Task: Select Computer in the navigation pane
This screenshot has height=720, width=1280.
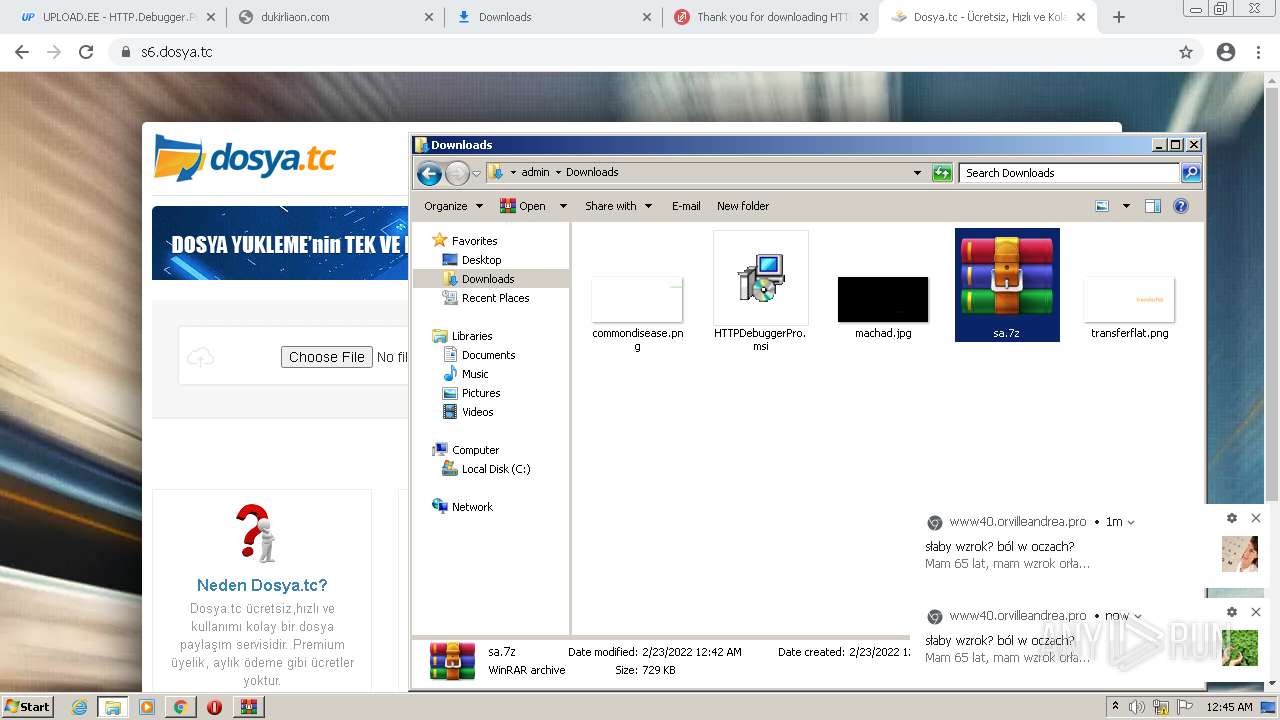Action: (475, 450)
